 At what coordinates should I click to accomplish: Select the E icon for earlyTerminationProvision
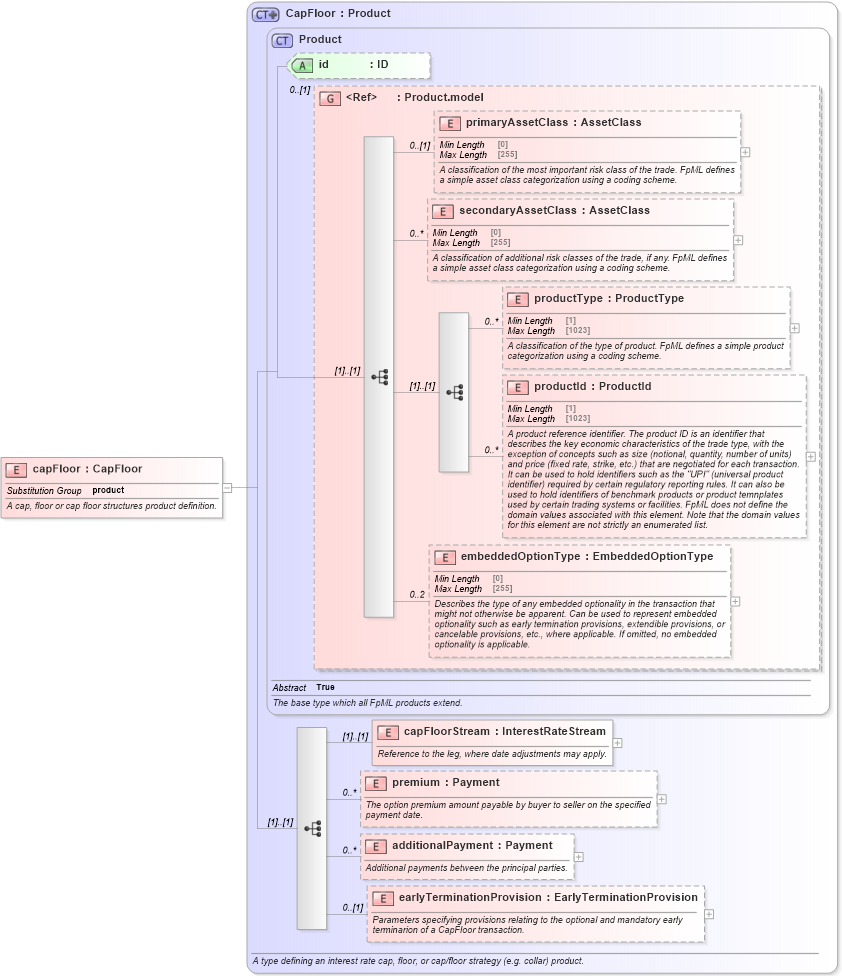(381, 898)
